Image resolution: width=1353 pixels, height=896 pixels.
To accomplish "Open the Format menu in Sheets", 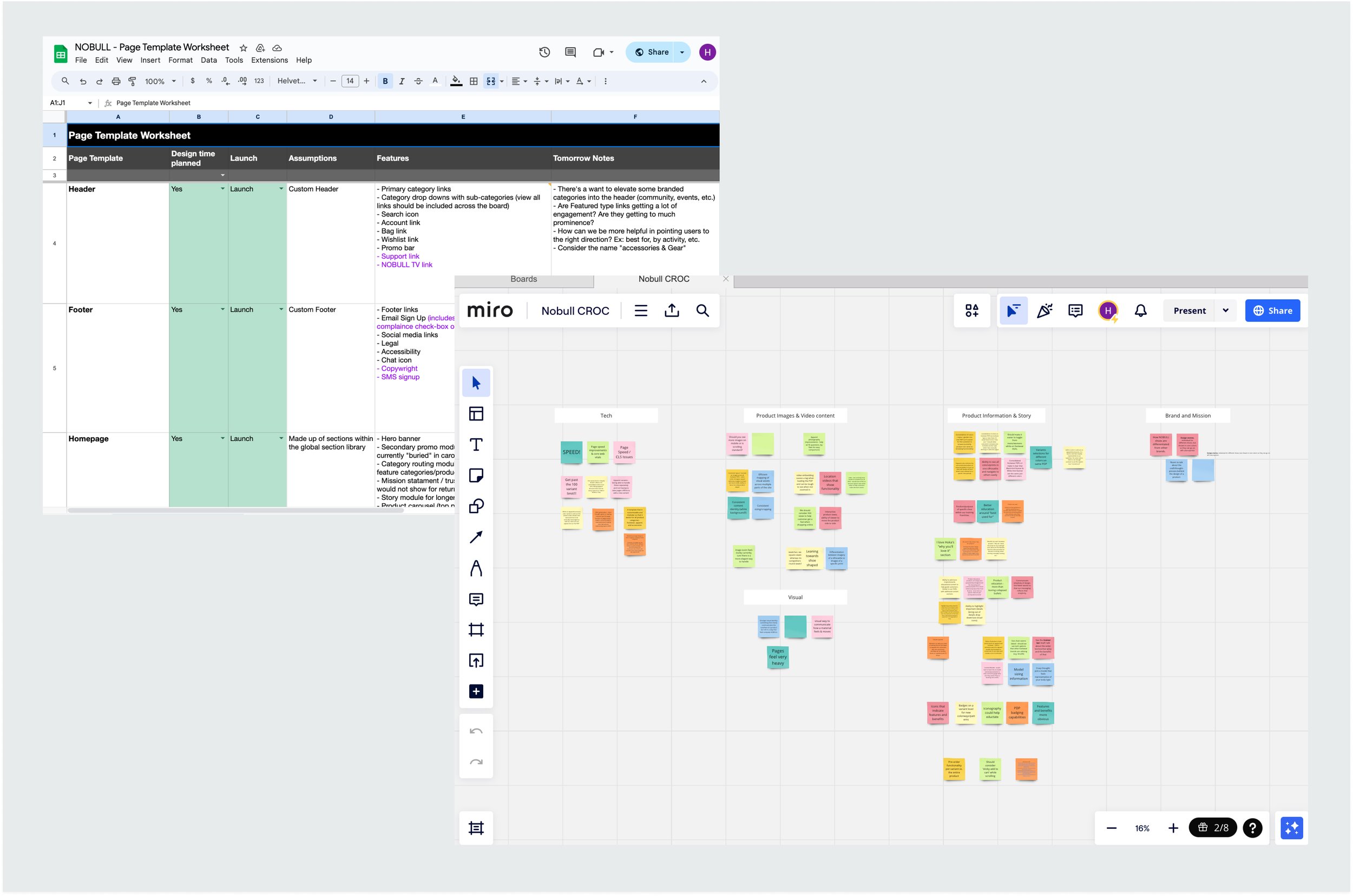I will pos(181,60).
